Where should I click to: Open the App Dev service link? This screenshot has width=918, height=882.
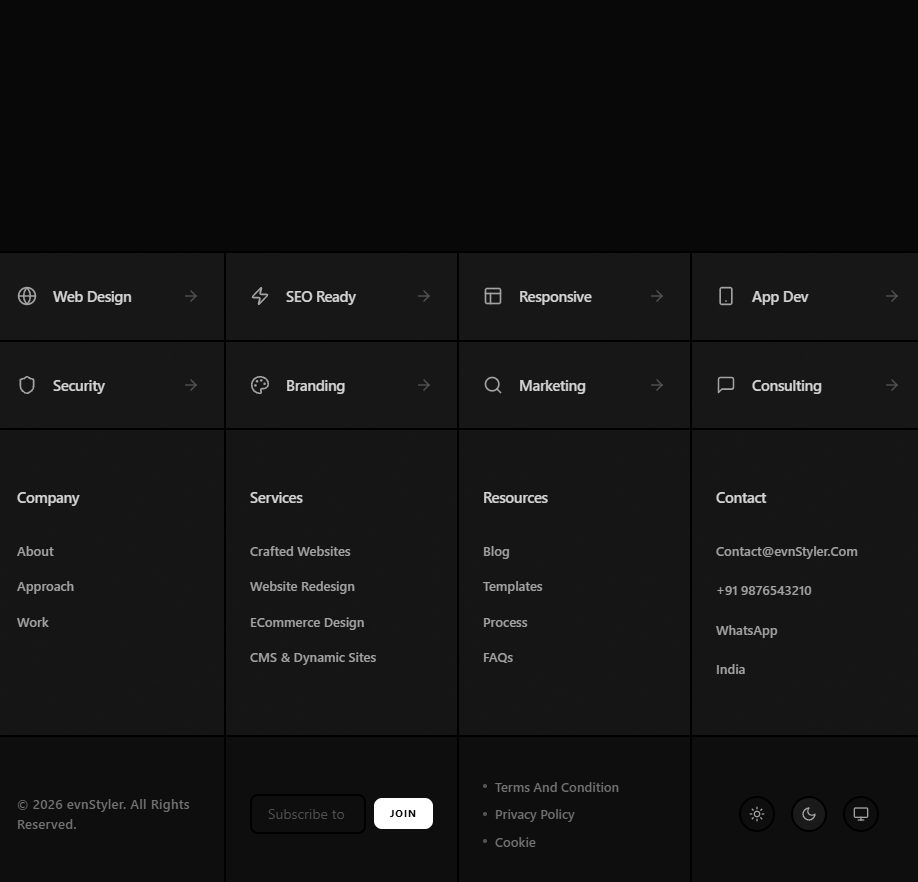[805, 297]
